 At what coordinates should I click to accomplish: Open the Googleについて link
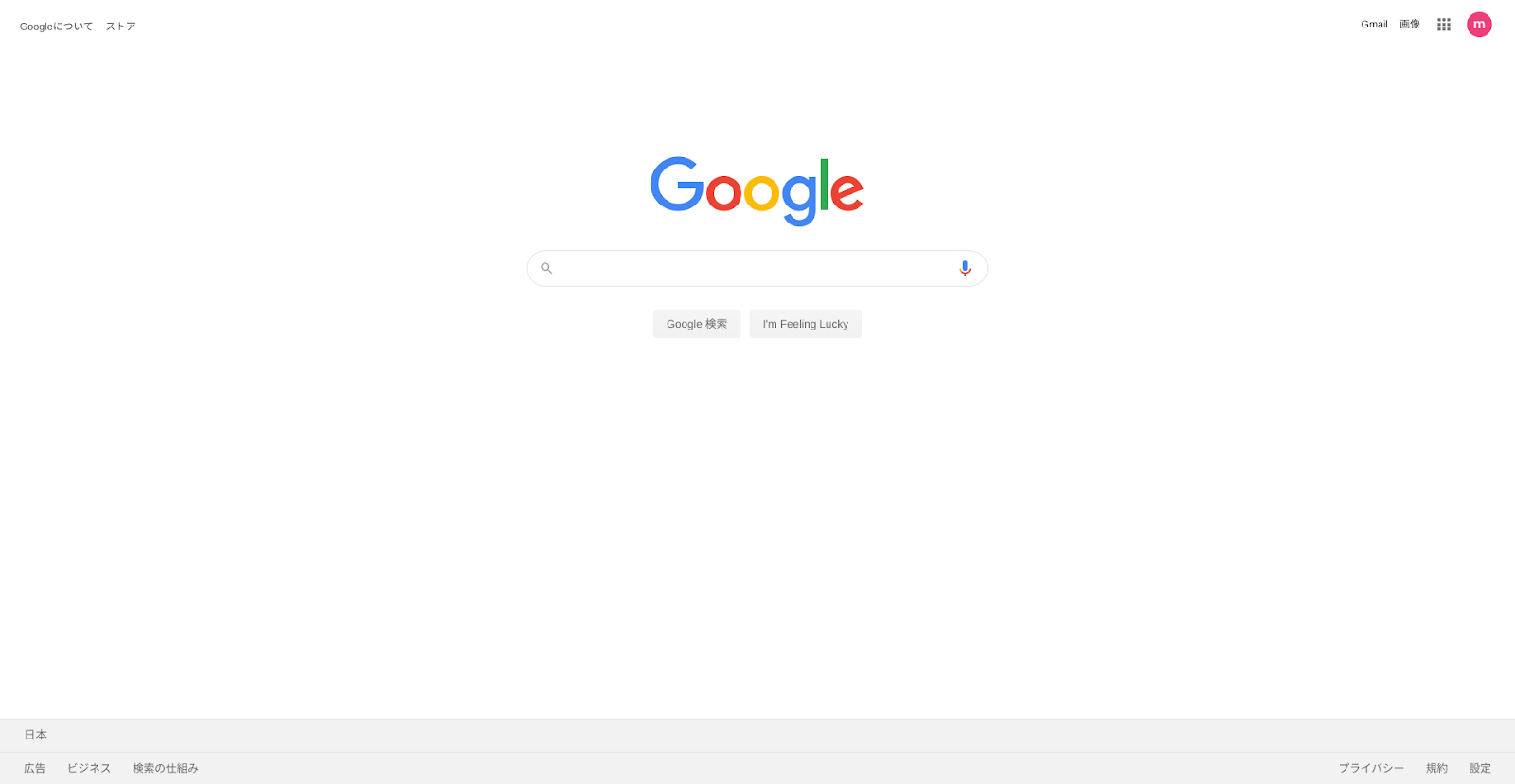coord(56,27)
